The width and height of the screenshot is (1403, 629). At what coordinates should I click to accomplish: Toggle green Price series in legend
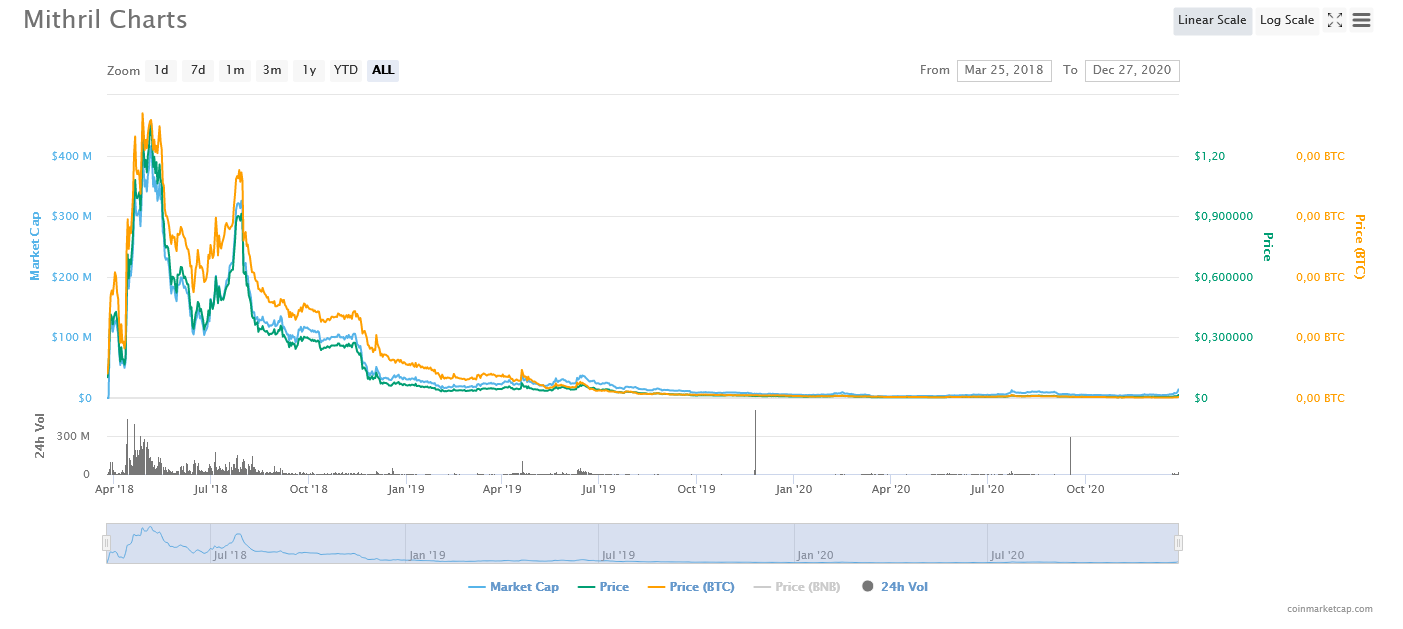604,587
